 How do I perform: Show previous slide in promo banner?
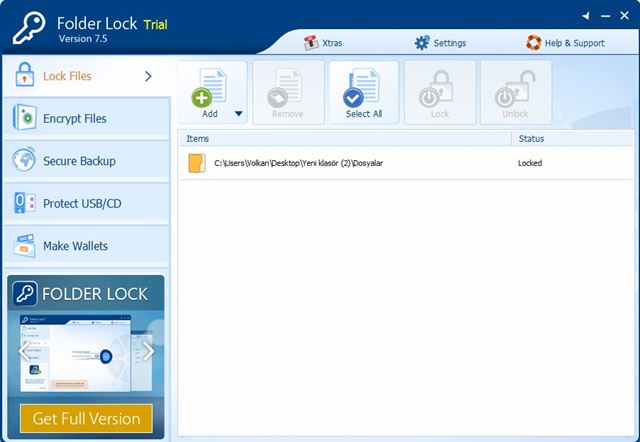click(x=24, y=352)
